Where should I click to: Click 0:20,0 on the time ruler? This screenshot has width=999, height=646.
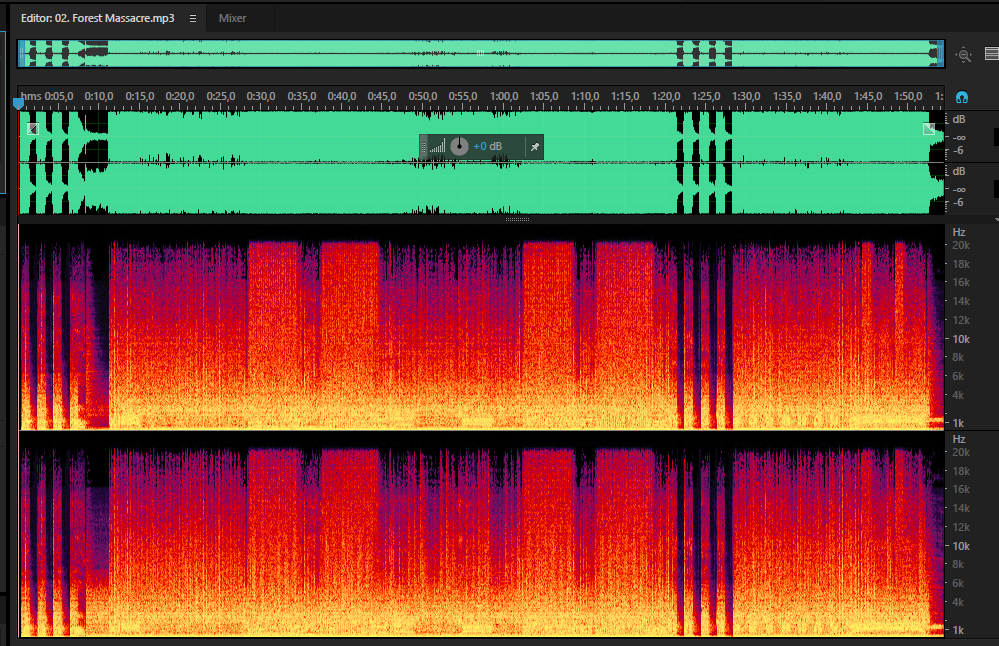pyautogui.click(x=180, y=96)
